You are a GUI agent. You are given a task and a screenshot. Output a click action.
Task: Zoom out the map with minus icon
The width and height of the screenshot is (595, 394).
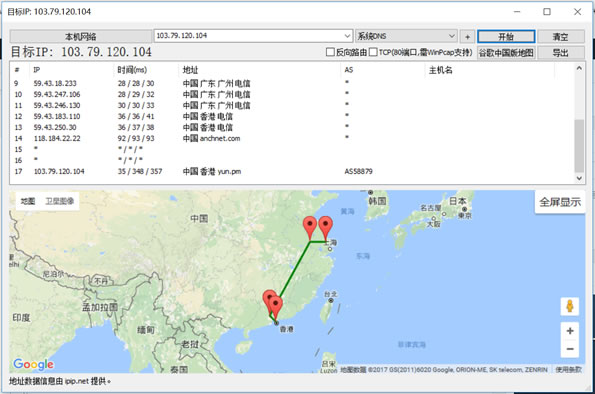coord(570,349)
